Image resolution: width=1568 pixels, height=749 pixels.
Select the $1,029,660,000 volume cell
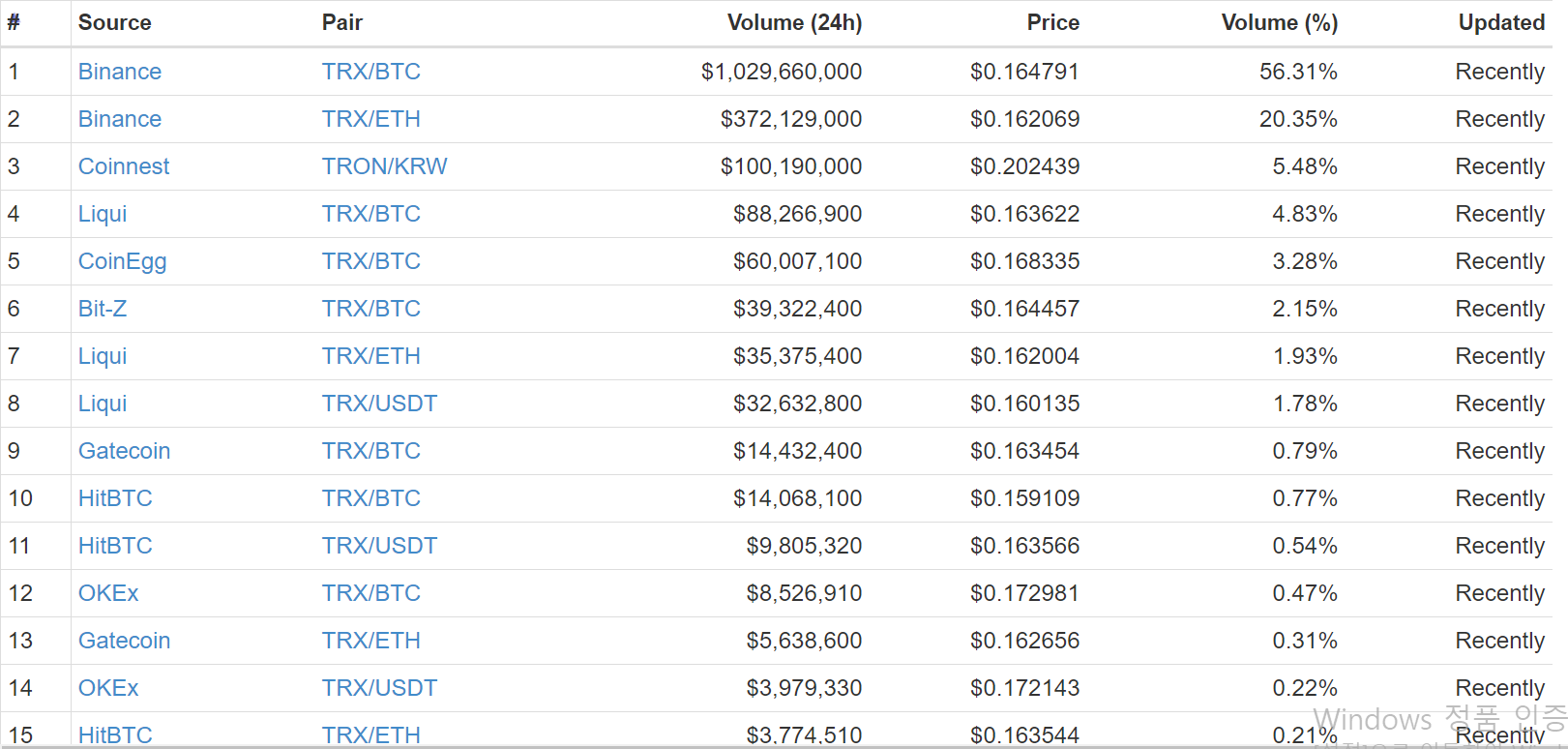782,72
